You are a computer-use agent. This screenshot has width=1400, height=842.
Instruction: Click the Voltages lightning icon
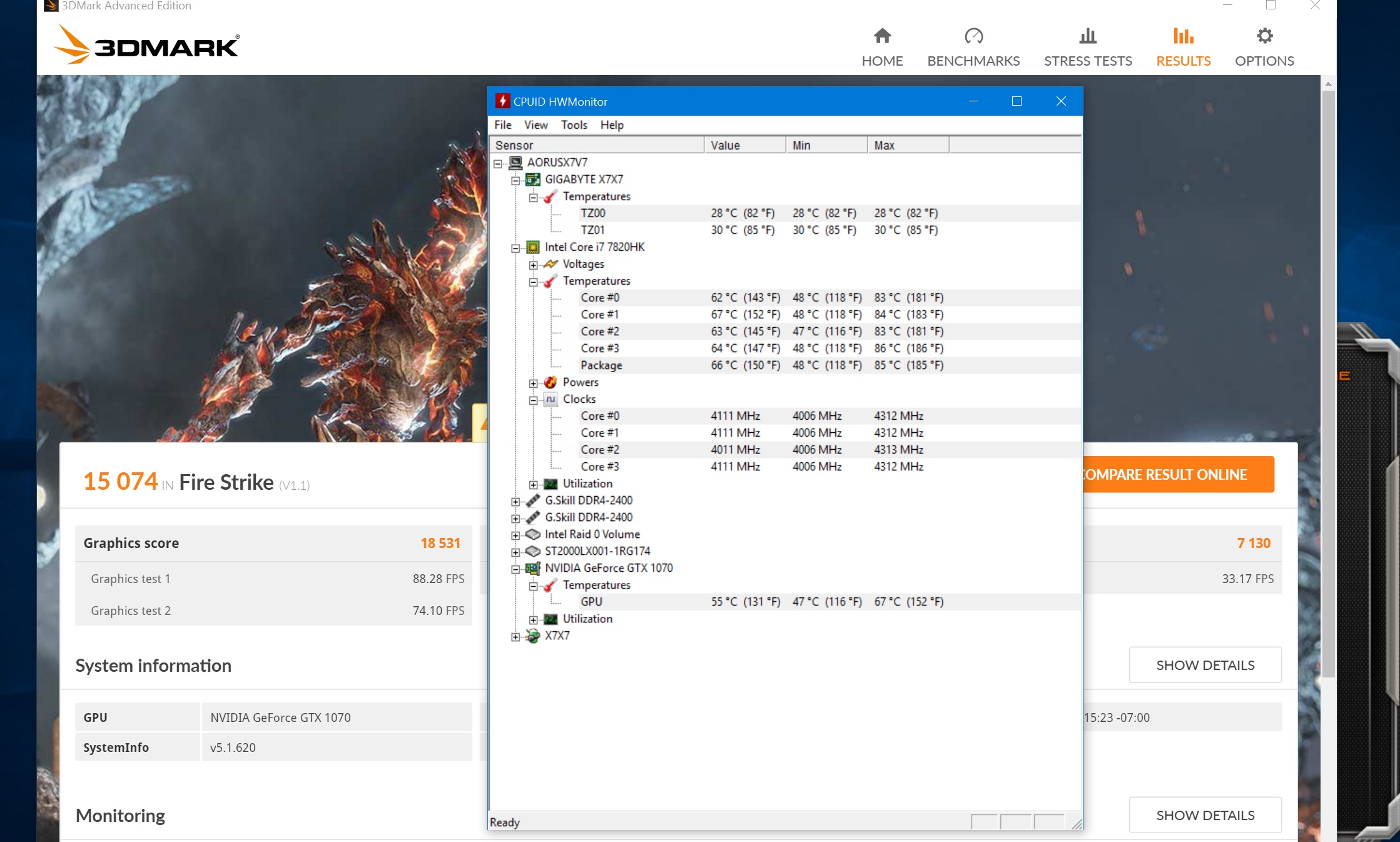point(550,264)
